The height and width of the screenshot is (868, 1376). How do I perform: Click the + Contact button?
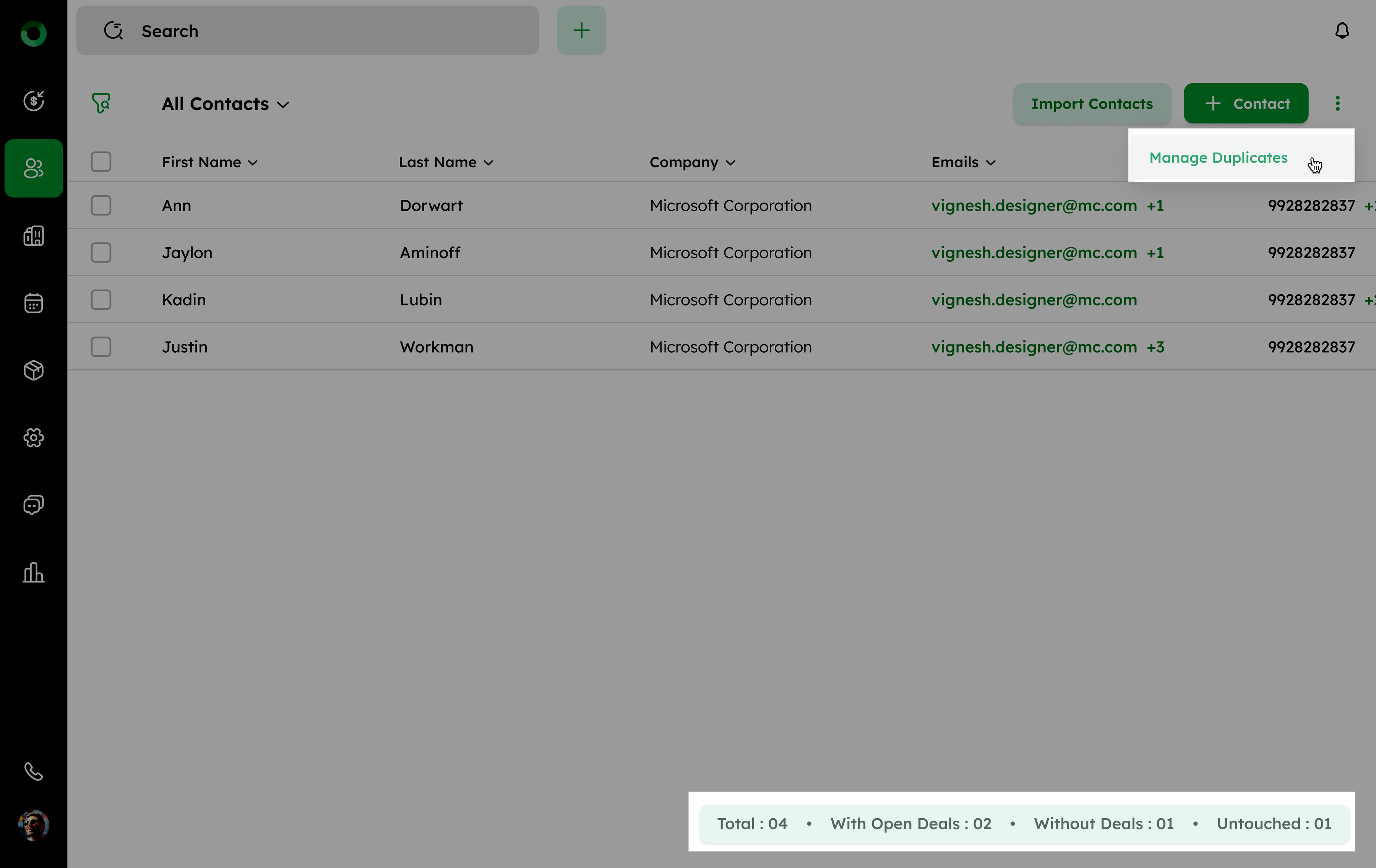[x=1246, y=104]
